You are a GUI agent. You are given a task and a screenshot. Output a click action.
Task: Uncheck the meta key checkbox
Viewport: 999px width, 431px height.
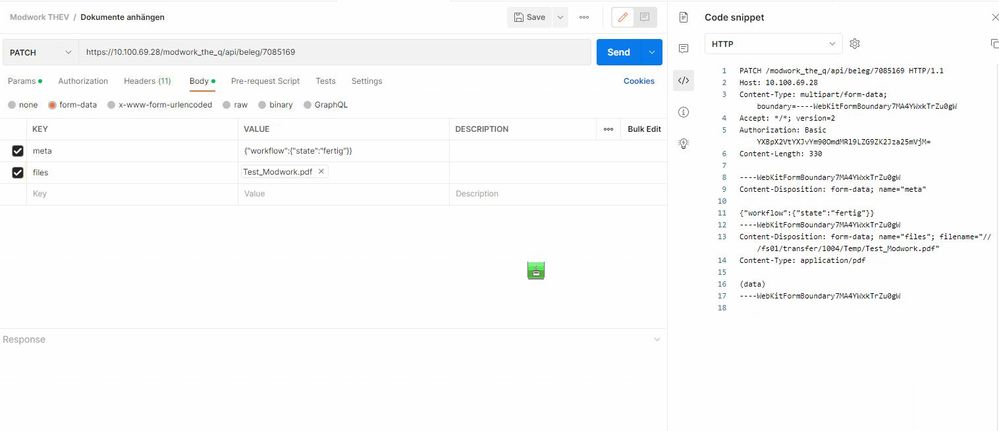[17, 151]
